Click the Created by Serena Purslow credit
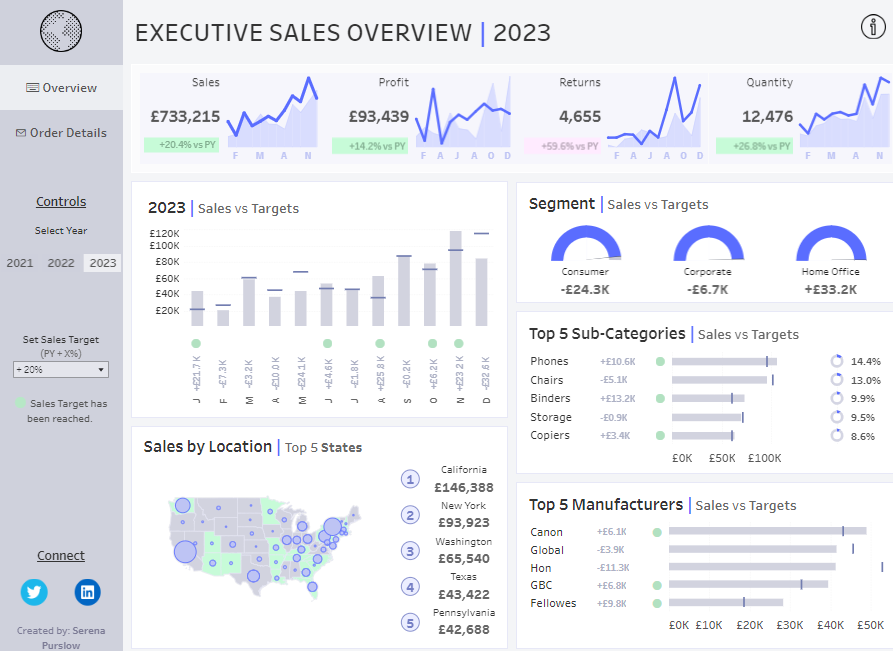 pos(61,638)
